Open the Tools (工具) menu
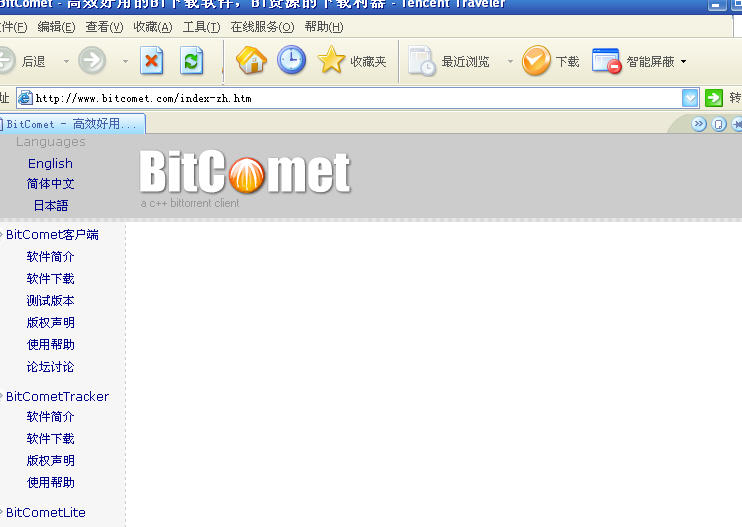742x527 pixels. tap(202, 27)
